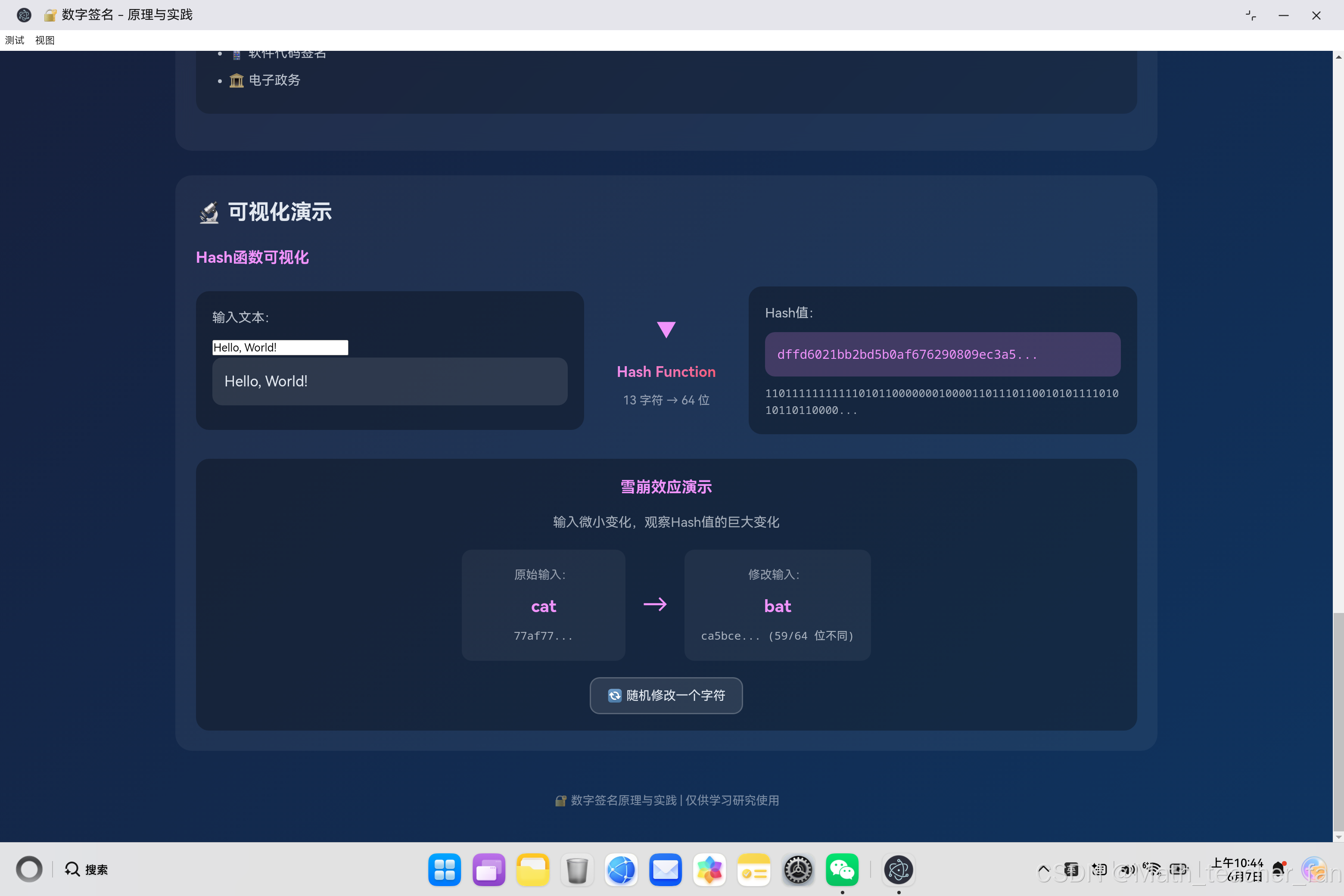
Task: Open the 测试 menu
Action: [x=15, y=40]
